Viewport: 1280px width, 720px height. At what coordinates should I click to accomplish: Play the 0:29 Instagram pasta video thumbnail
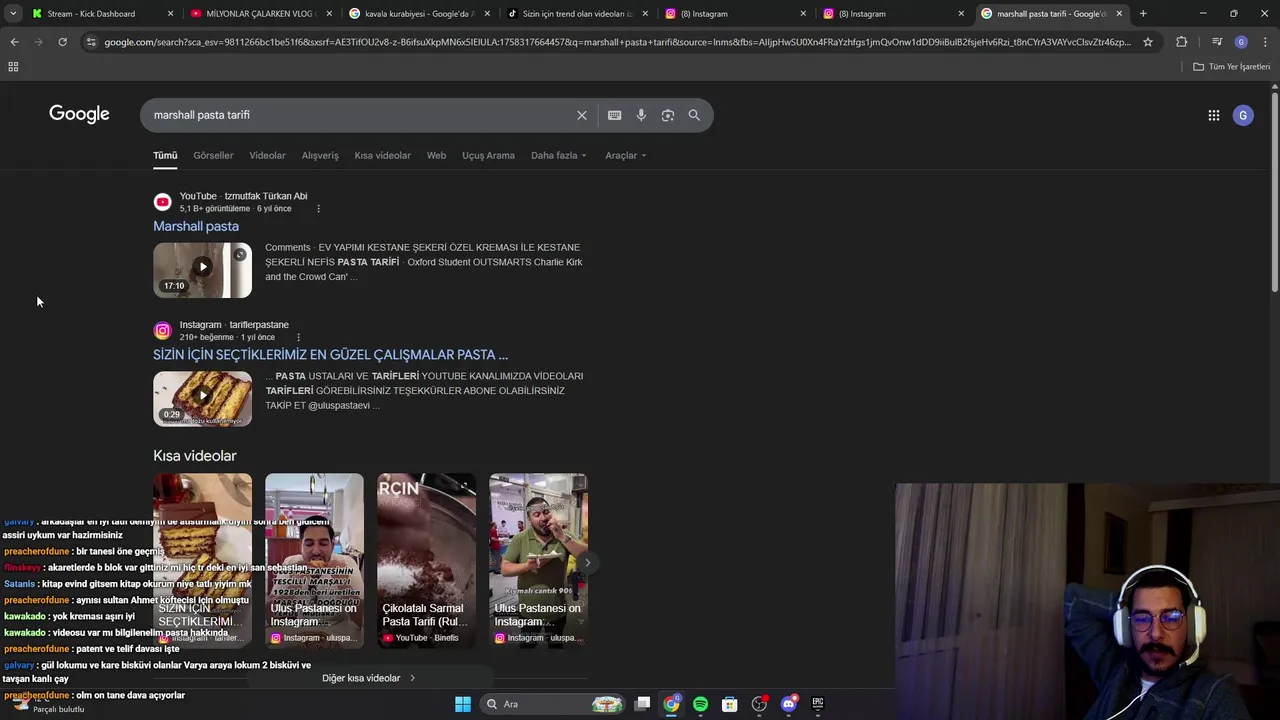[x=202, y=399]
